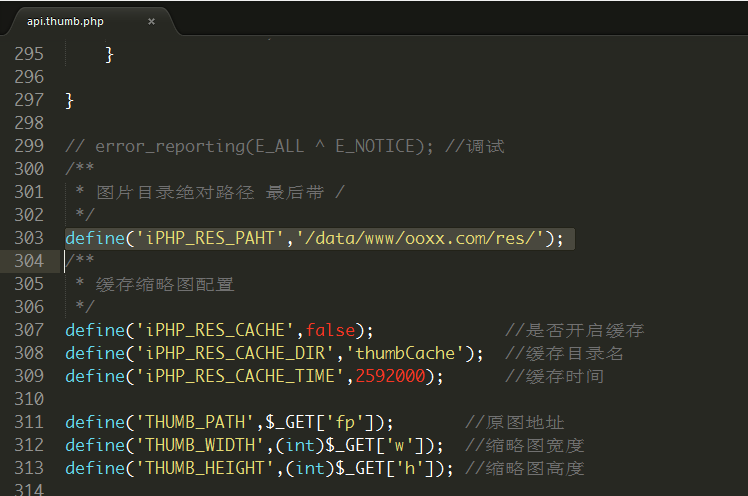Image resolution: width=748 pixels, height=496 pixels.
Task: Click line number 300 in gutter
Action: point(29,169)
